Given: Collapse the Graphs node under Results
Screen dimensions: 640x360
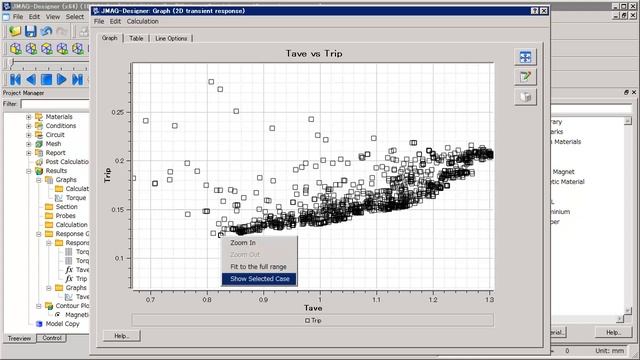Looking at the screenshot, I should (x=39, y=180).
